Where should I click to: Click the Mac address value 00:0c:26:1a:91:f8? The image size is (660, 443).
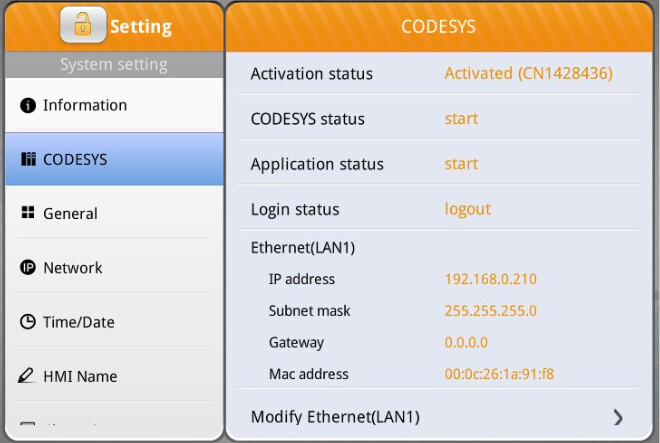click(x=499, y=374)
